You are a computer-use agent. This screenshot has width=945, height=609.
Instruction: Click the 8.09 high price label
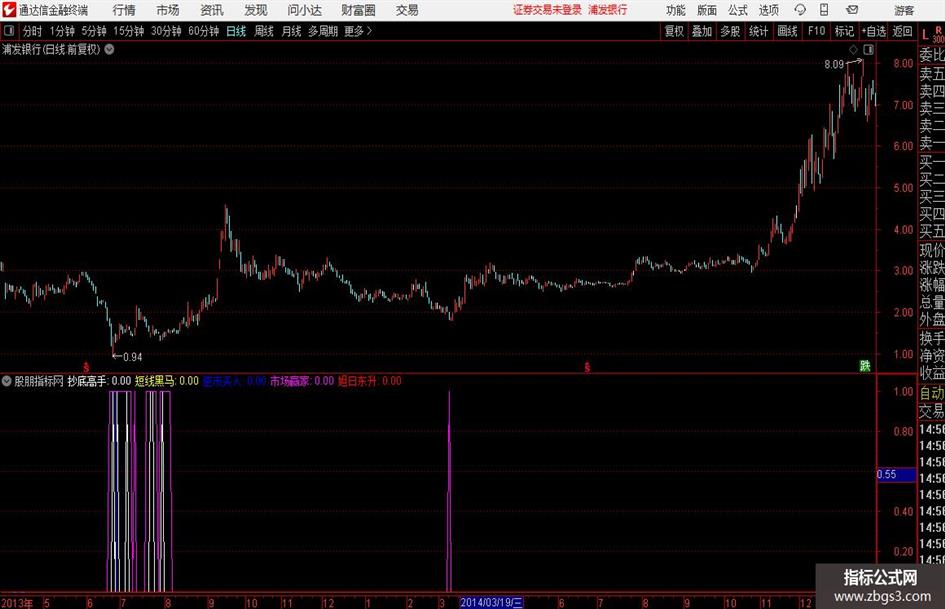834,64
